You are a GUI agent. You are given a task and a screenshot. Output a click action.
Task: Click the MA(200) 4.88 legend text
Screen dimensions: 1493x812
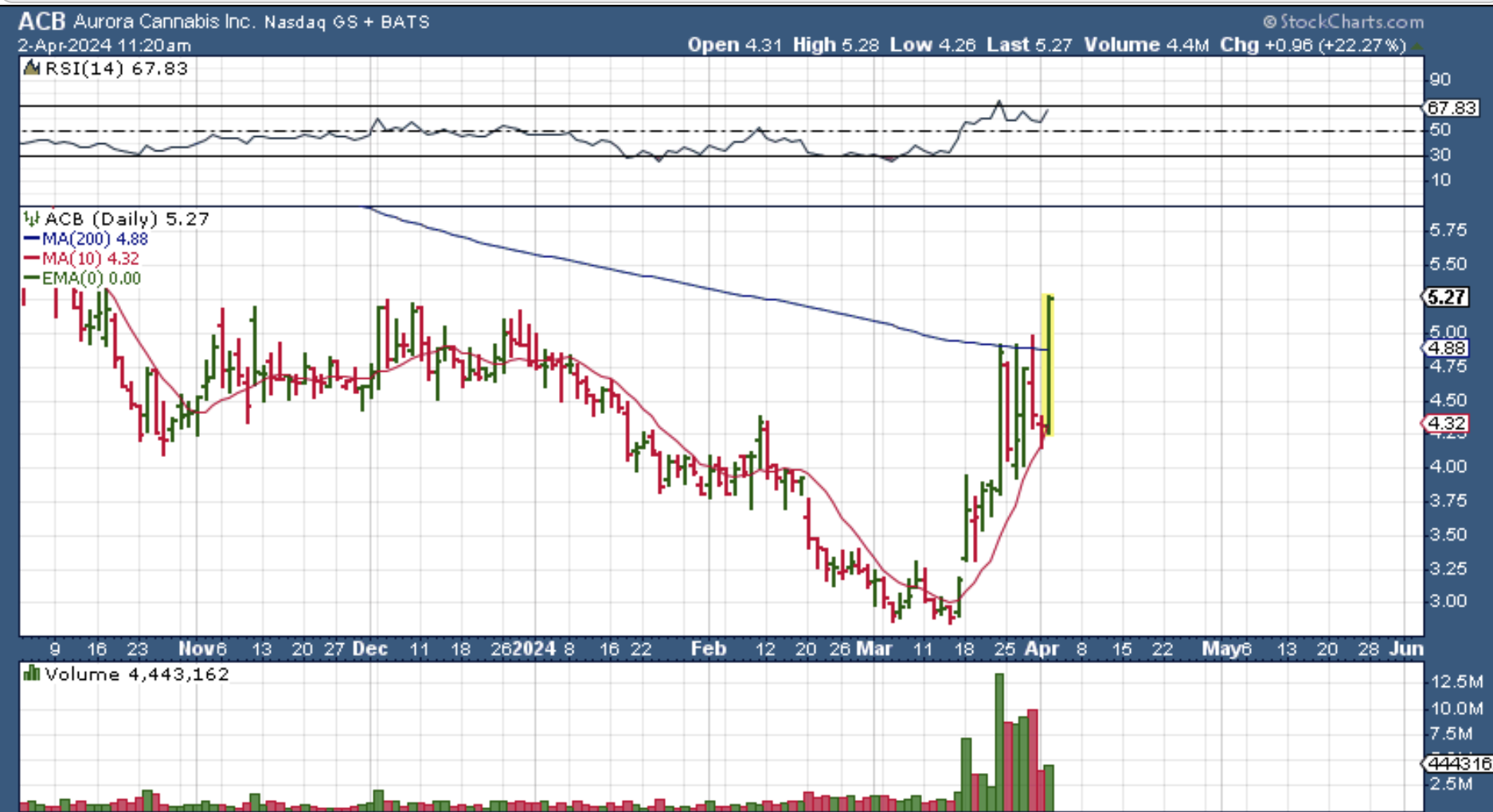pyautogui.click(x=95, y=239)
